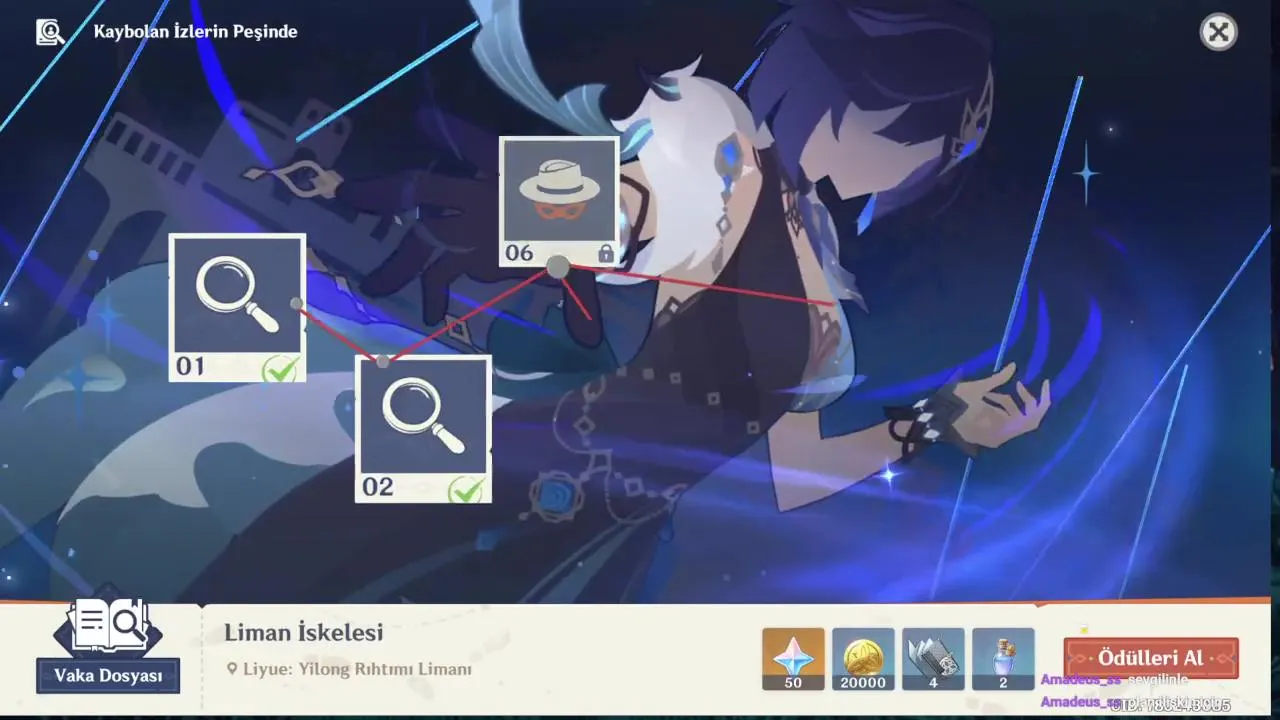This screenshot has height=720, width=1280.
Task: Close the event screen with X
Action: [1218, 32]
